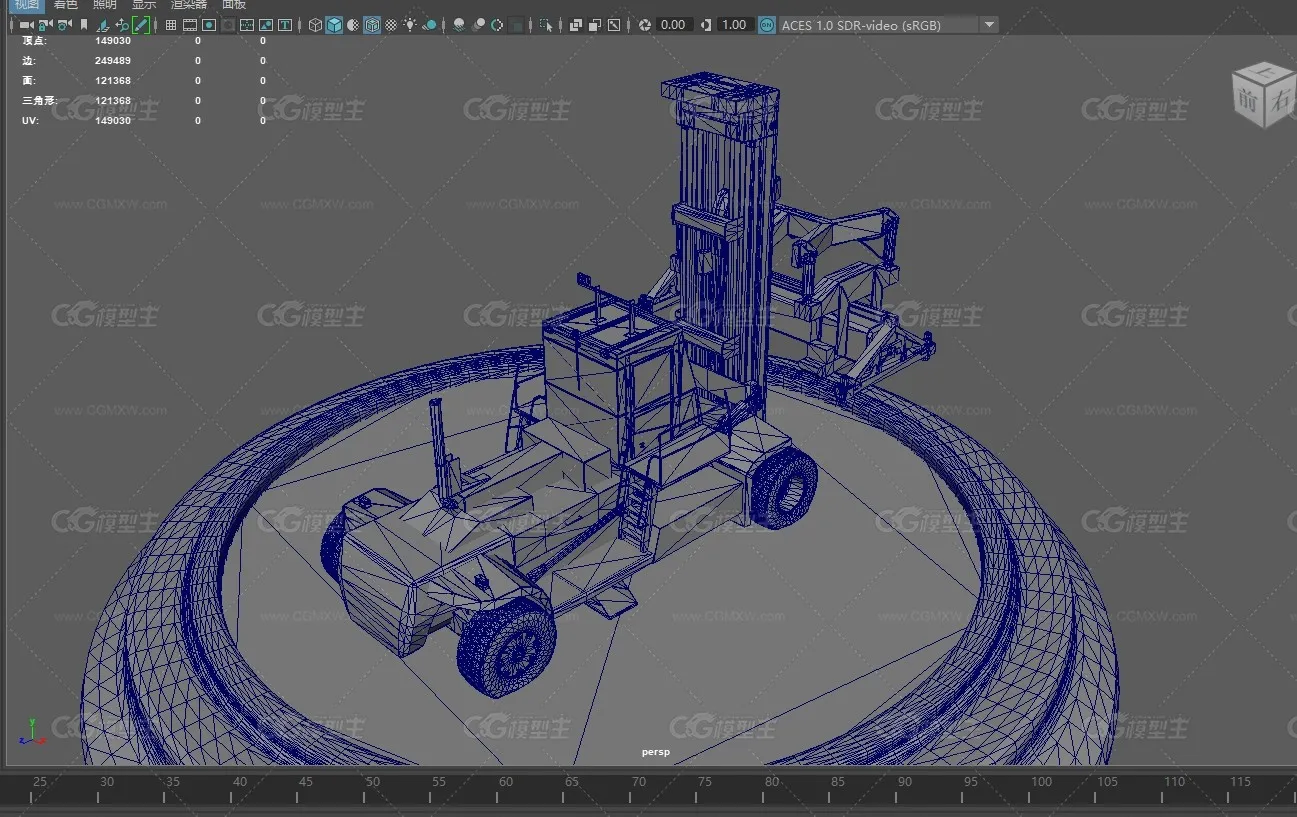Click the Safe Action icon
The height and width of the screenshot is (817, 1297).
[266, 25]
